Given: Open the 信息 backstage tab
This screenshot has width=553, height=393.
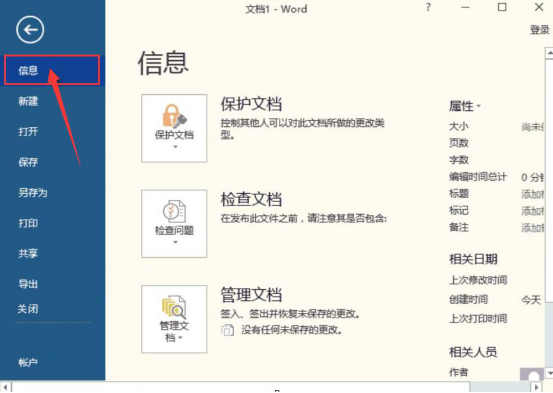Looking at the screenshot, I should tap(52, 70).
